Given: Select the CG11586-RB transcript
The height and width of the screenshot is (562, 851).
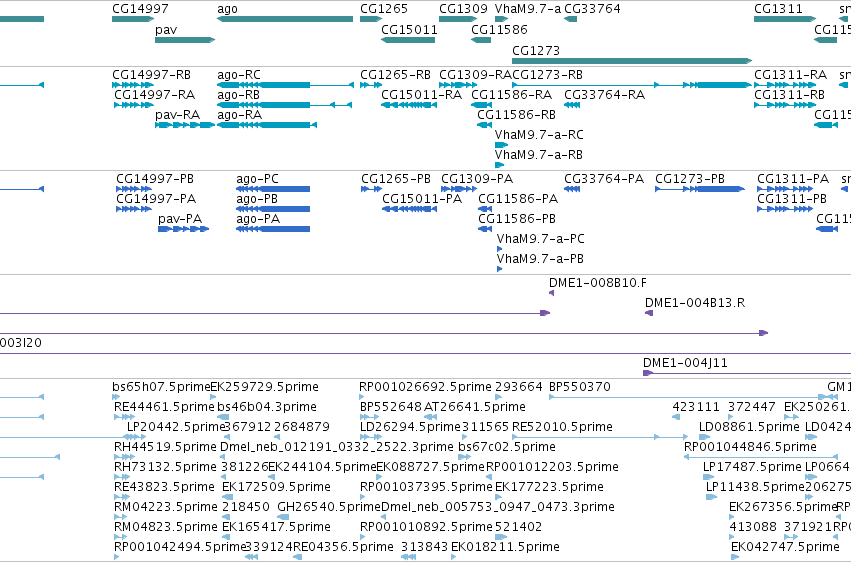Looking at the screenshot, I should pos(484,125).
